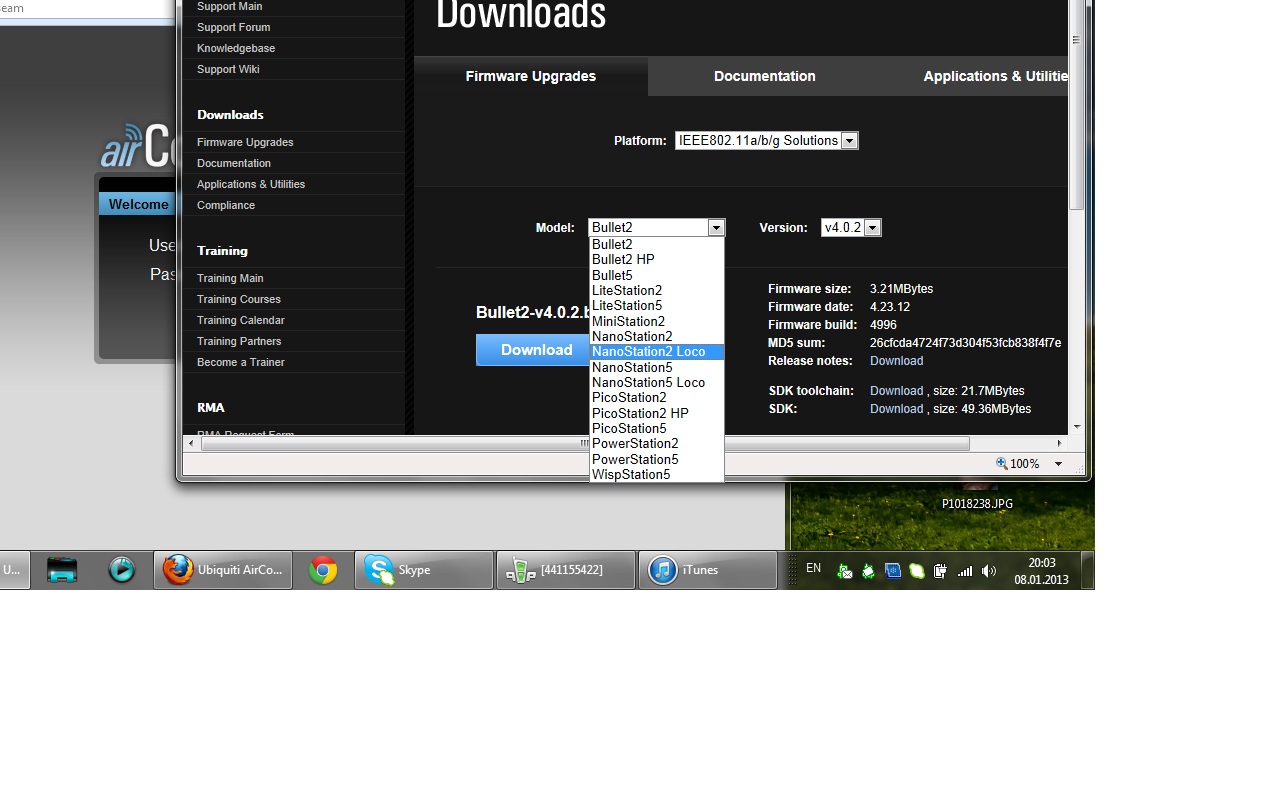Screen dimensions: 1280x800
Task: Click the Become a Trainer link
Action: tap(241, 362)
